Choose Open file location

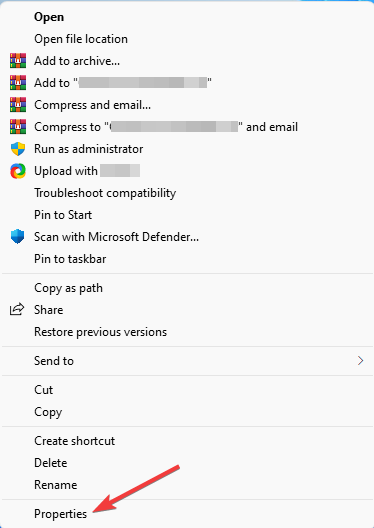pos(81,39)
